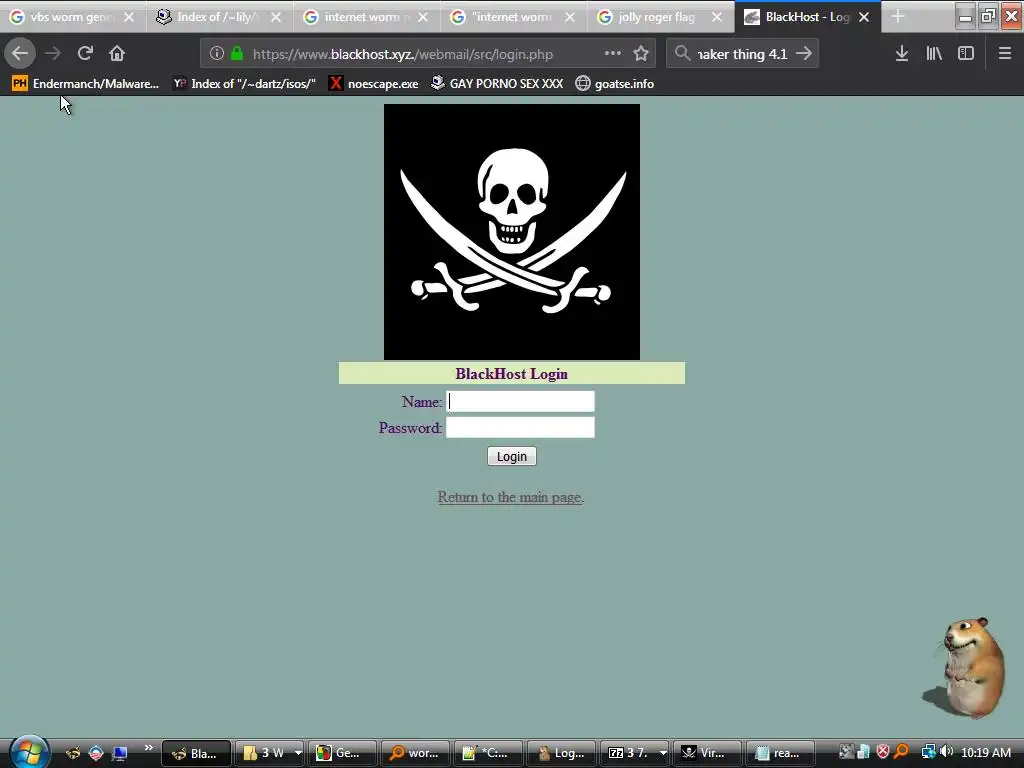Image resolution: width=1024 pixels, height=768 pixels.
Task: Open Endermanch/Malware bookmark
Action: tap(86, 84)
